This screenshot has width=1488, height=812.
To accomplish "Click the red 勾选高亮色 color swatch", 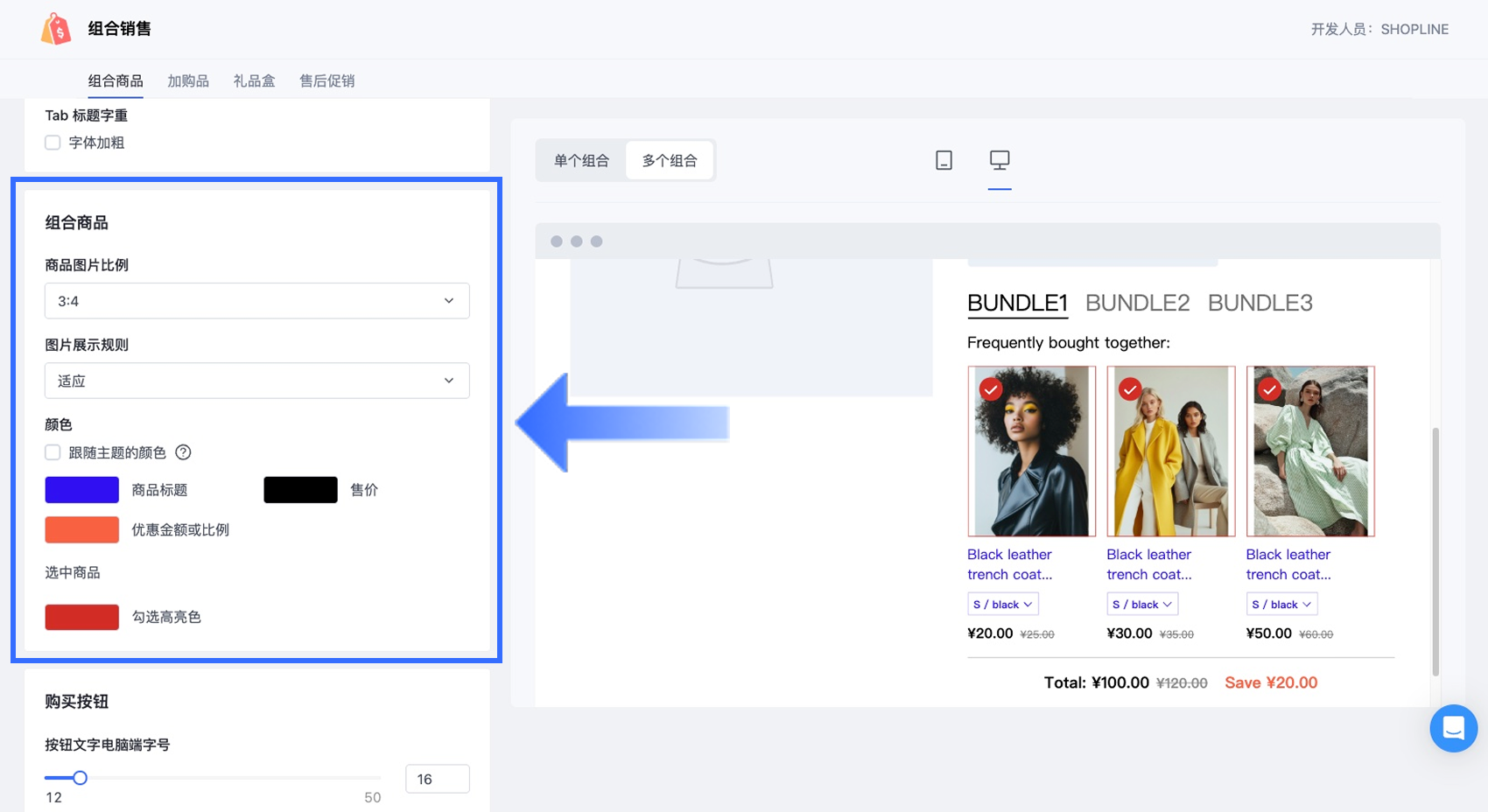I will click(82, 617).
